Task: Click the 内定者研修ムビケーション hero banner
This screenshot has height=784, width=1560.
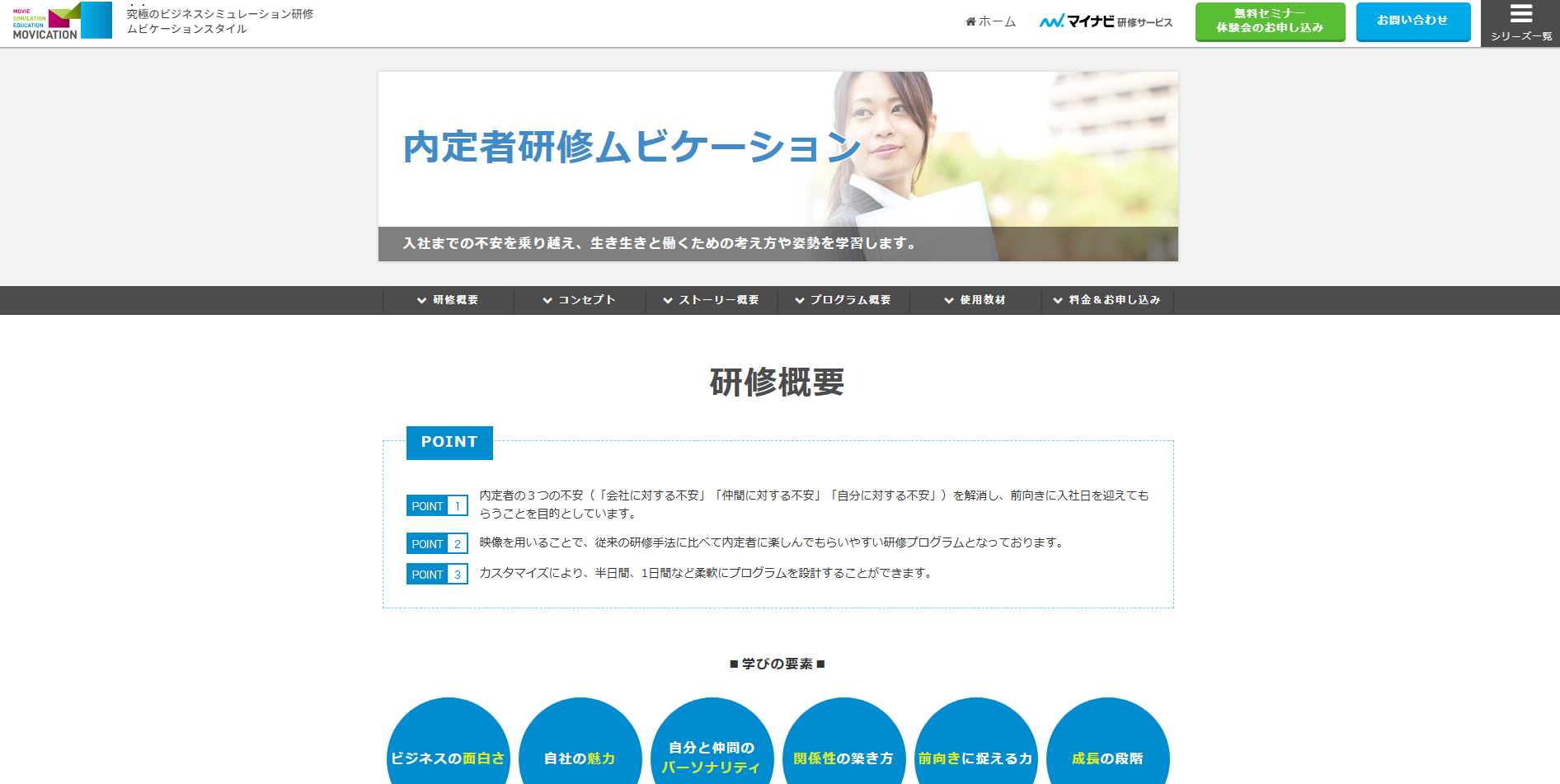Action: [x=778, y=167]
